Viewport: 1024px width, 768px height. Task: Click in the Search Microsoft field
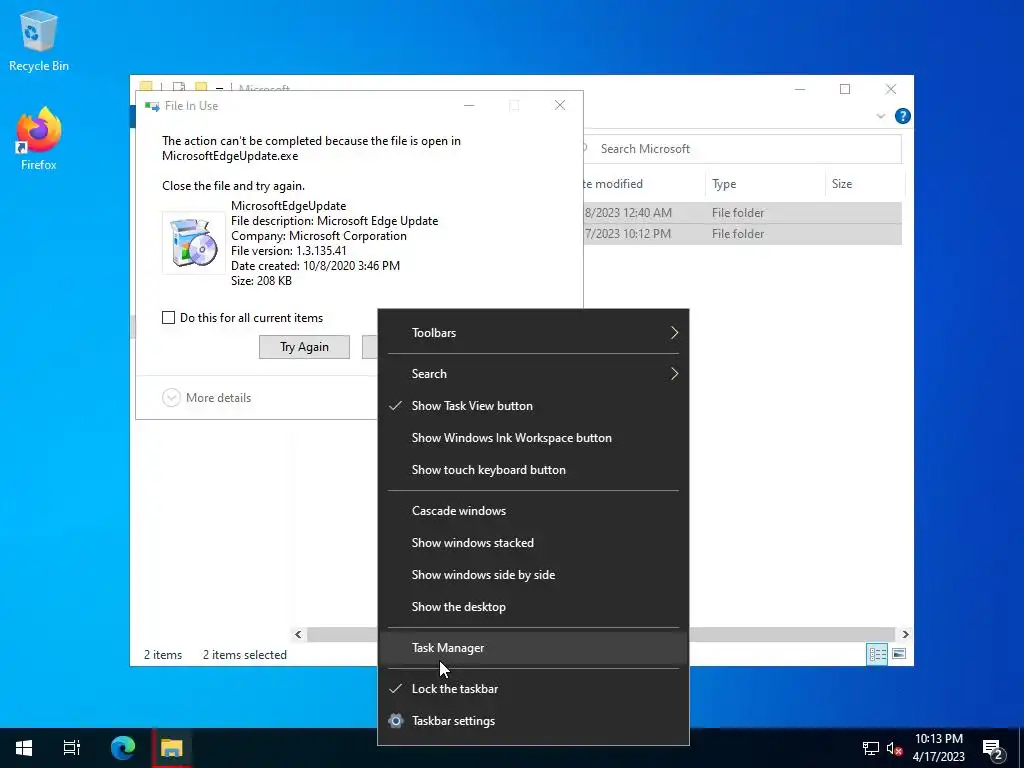[742, 149]
